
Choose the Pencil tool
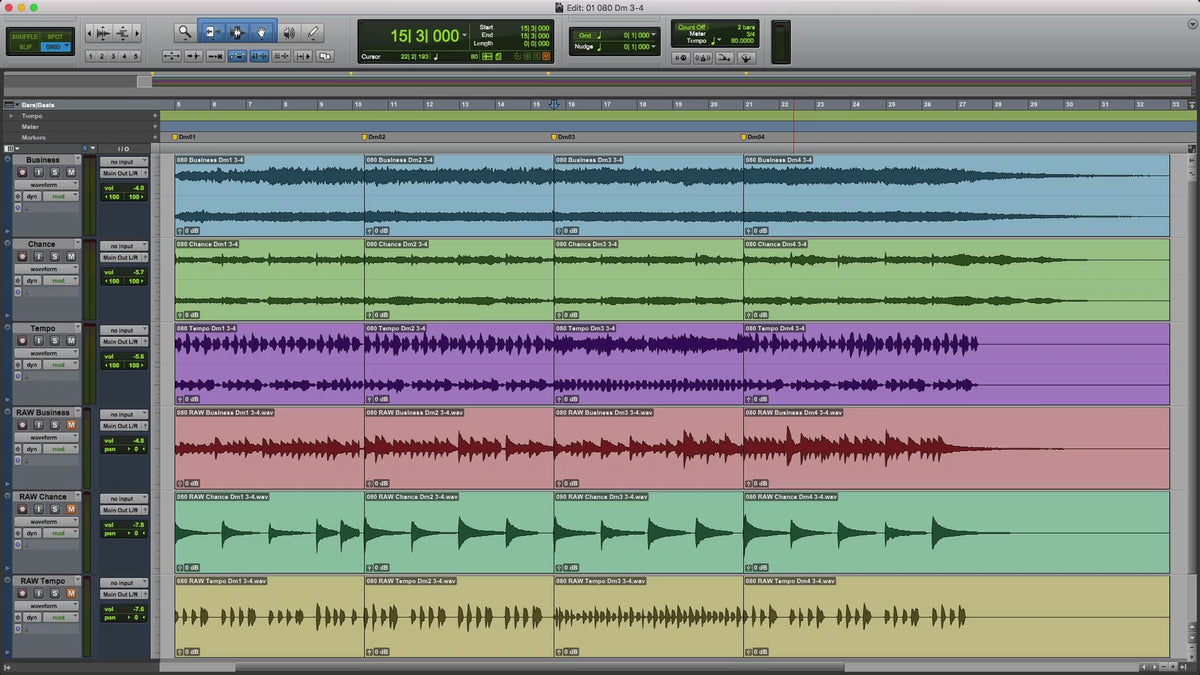coord(313,33)
